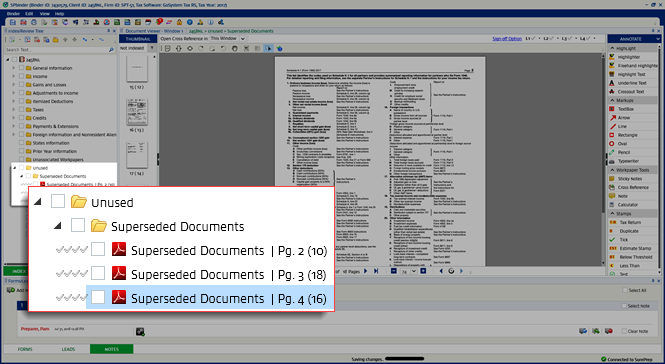Select the Pencil markup tool
665x364 pixels.
coord(633,152)
